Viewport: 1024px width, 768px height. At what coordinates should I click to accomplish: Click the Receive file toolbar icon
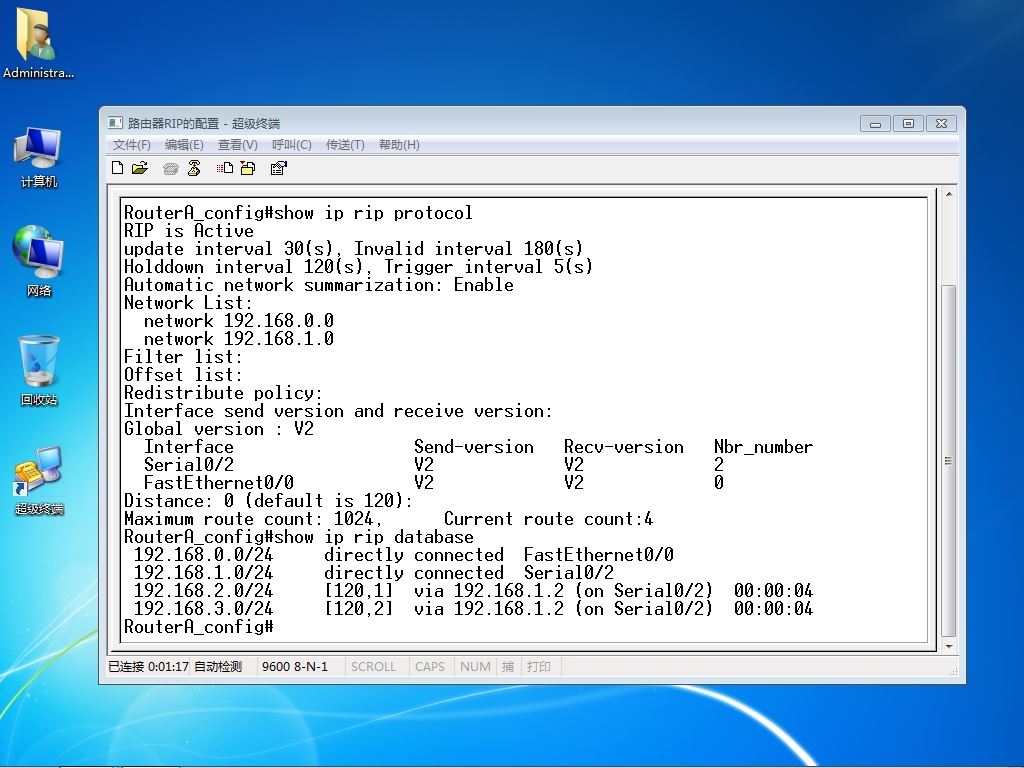tap(248, 168)
